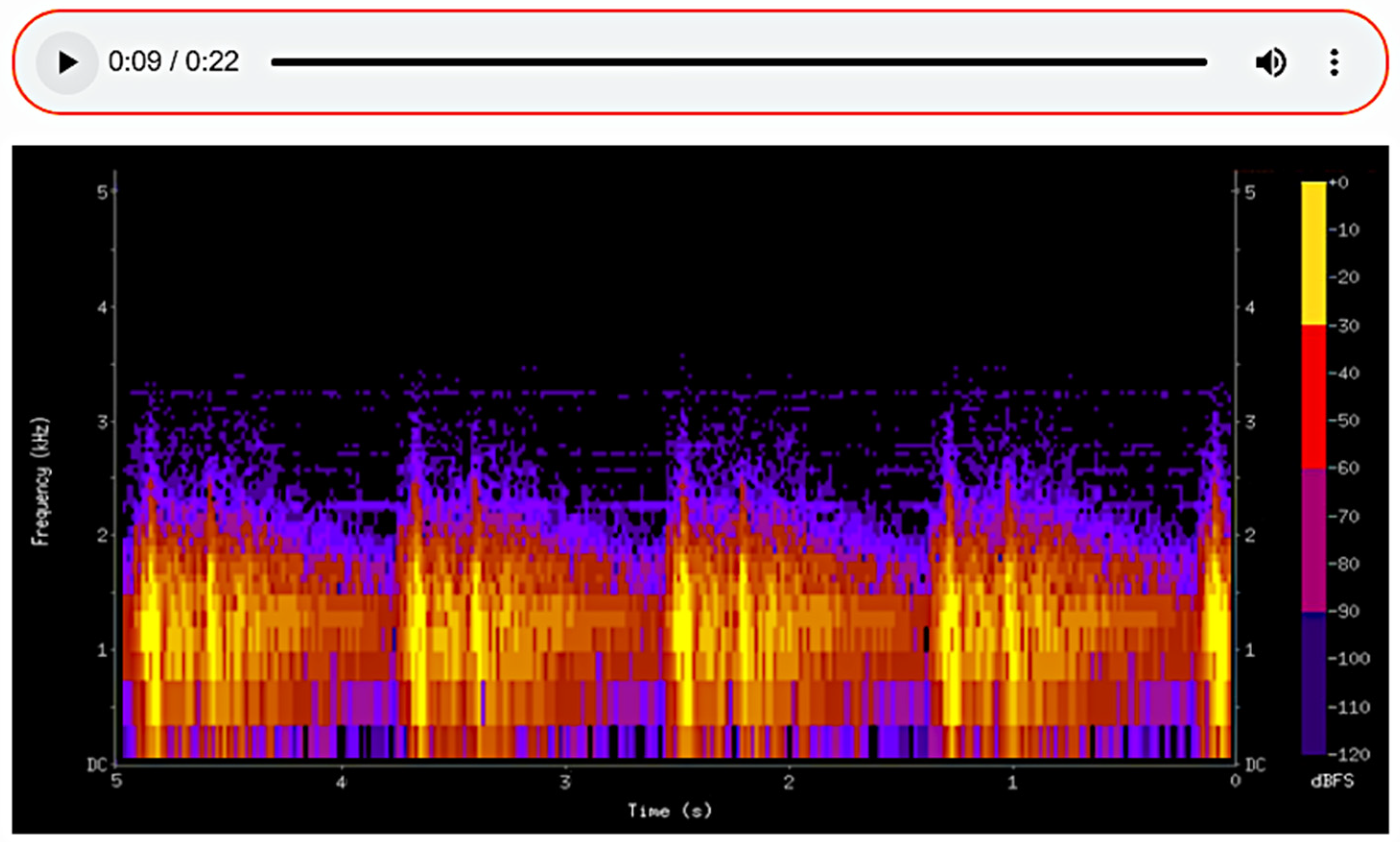Click the red segment of the dBFS color scale
1400x842 pixels.
[1313, 397]
